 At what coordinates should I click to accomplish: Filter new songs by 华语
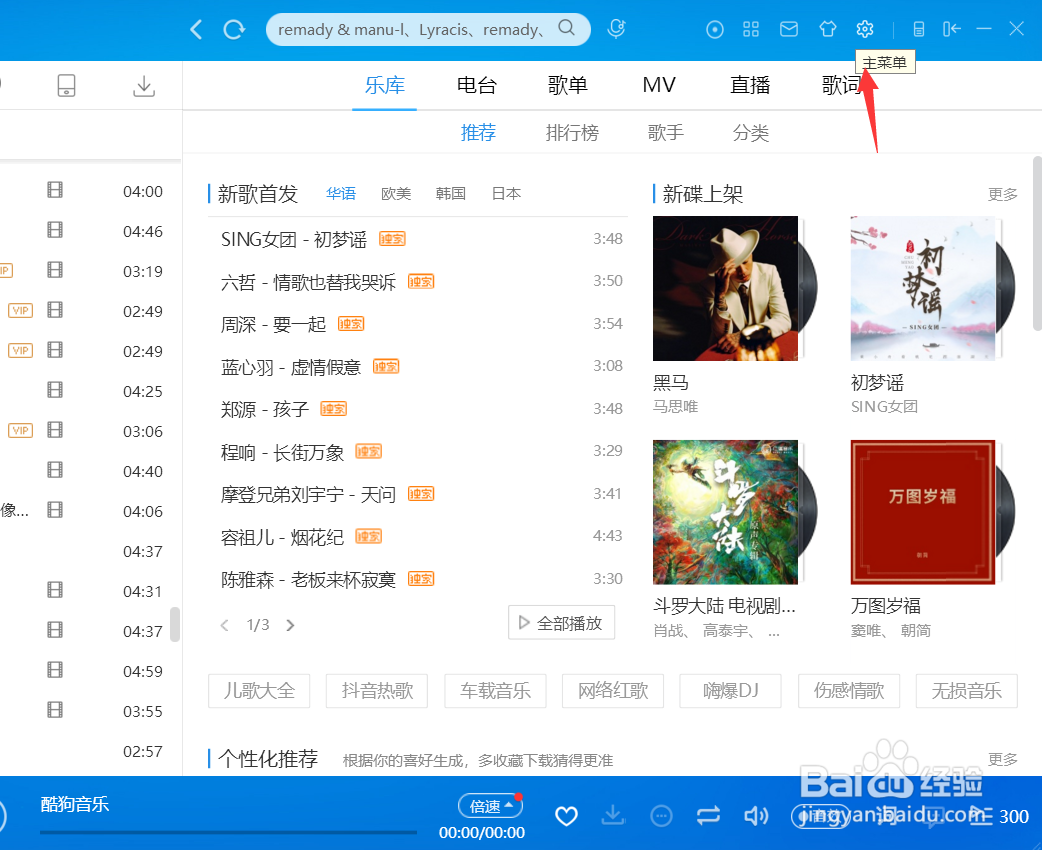point(341,193)
